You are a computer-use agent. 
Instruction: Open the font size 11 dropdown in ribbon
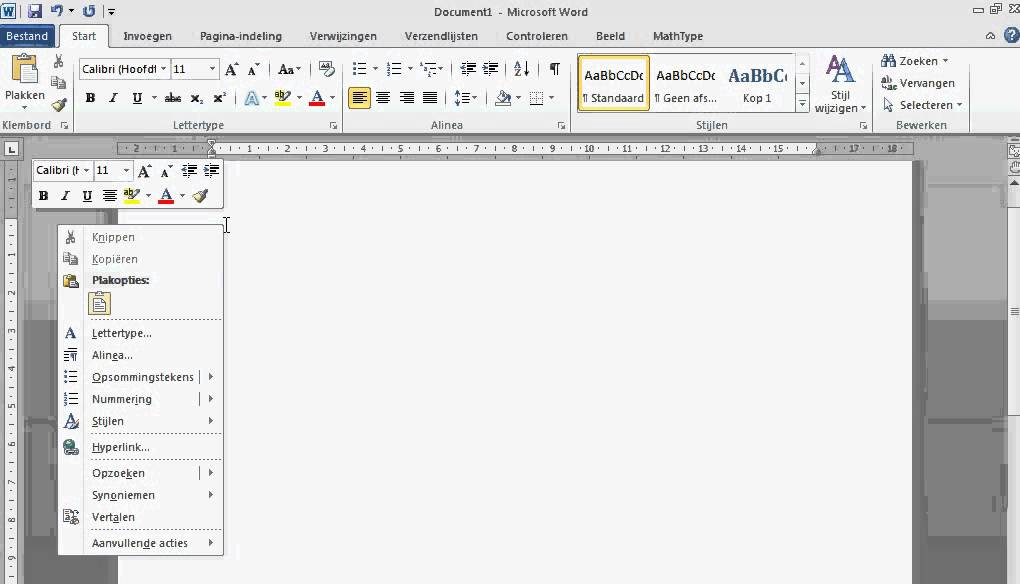click(x=212, y=69)
